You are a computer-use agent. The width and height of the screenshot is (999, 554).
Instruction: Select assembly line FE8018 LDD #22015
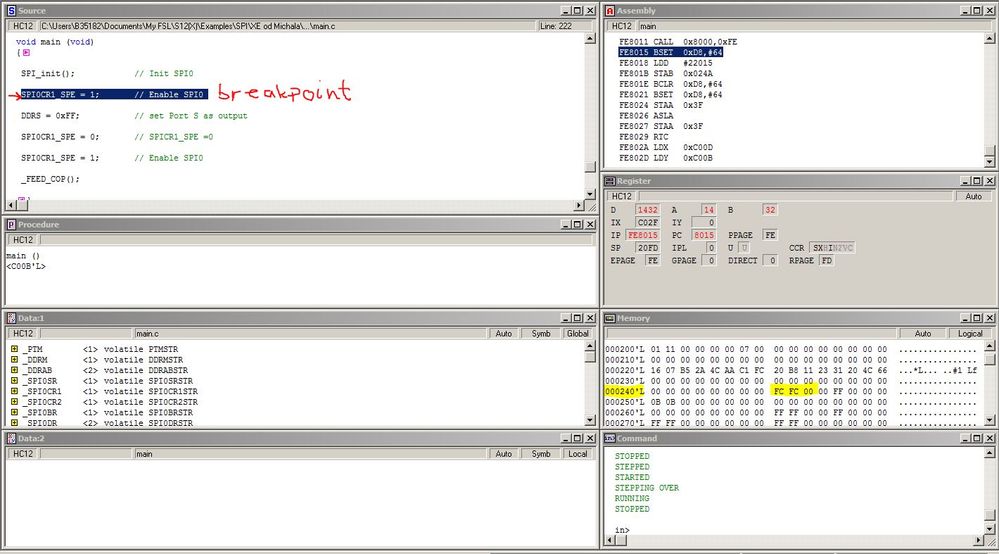(666, 63)
